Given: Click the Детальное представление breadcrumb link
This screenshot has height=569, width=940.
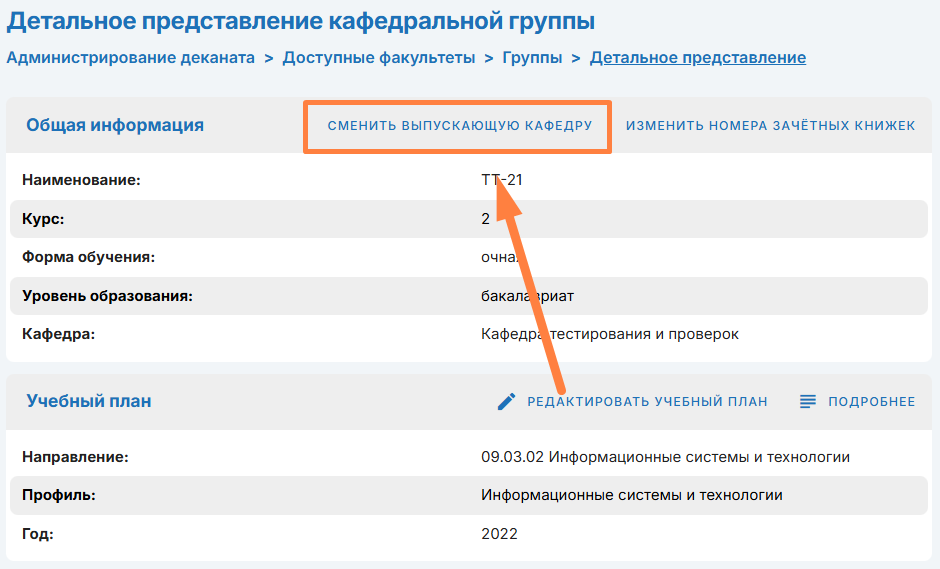Looking at the screenshot, I should coord(697,57).
